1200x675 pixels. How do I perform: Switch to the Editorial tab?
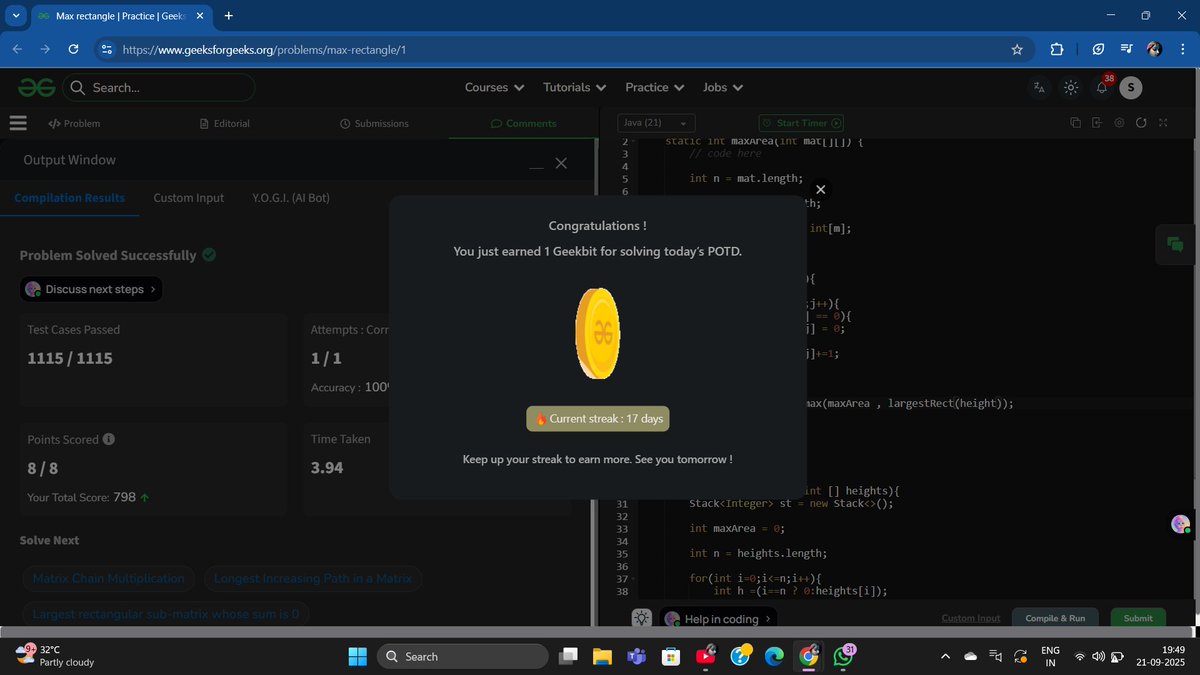pyautogui.click(x=225, y=124)
